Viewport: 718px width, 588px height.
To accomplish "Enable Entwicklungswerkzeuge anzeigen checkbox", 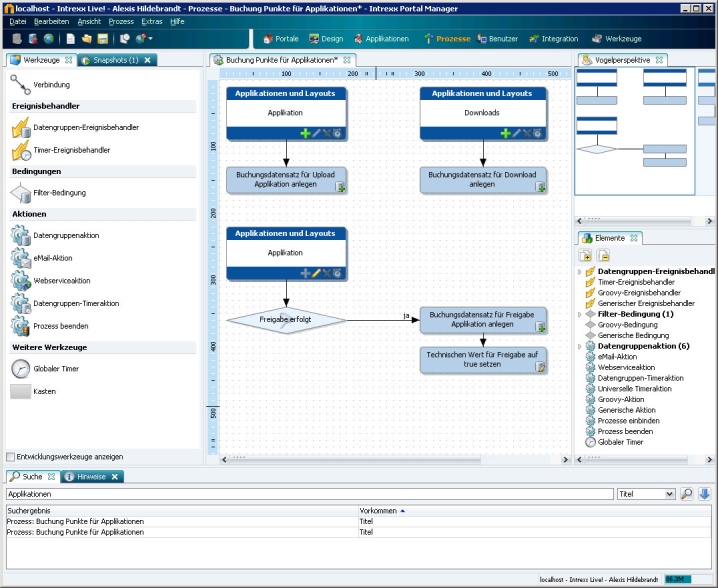I will (11, 457).
